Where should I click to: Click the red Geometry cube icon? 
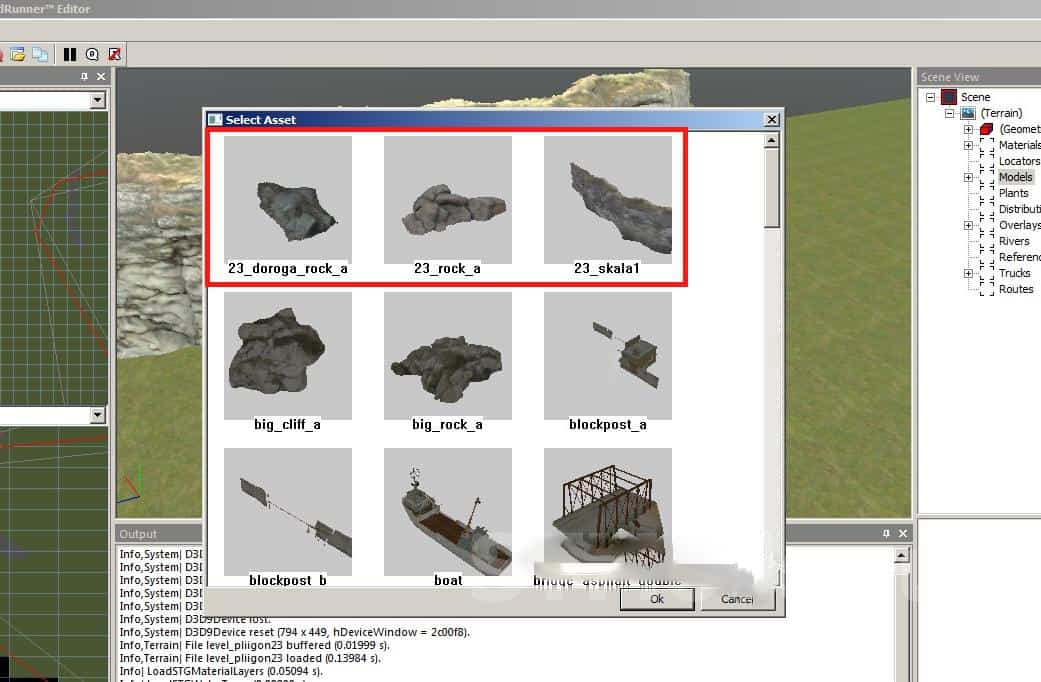(x=986, y=129)
